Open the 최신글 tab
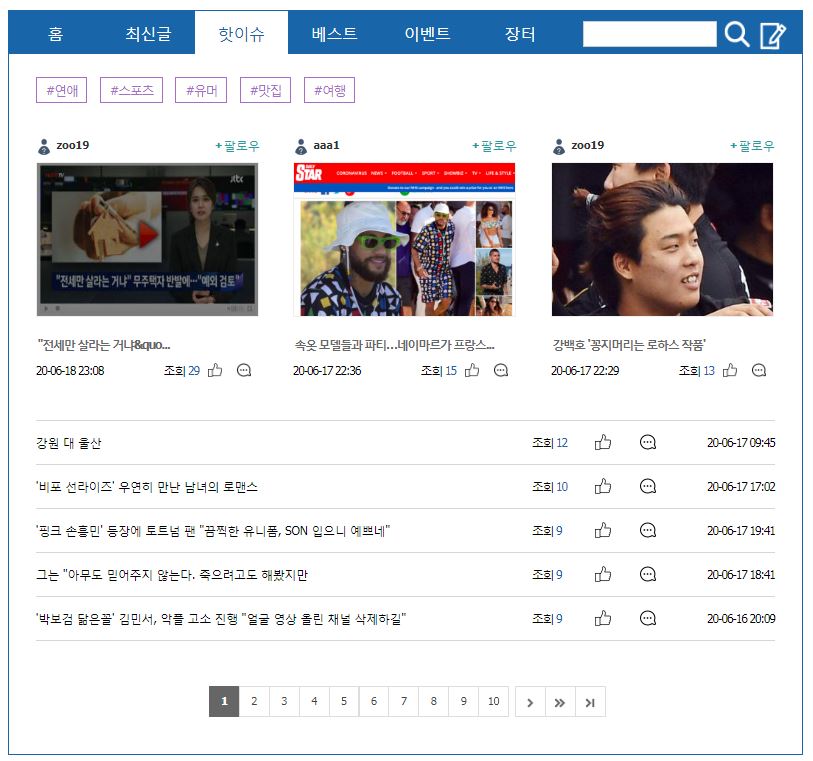The width and height of the screenshot is (813, 761). (148, 34)
